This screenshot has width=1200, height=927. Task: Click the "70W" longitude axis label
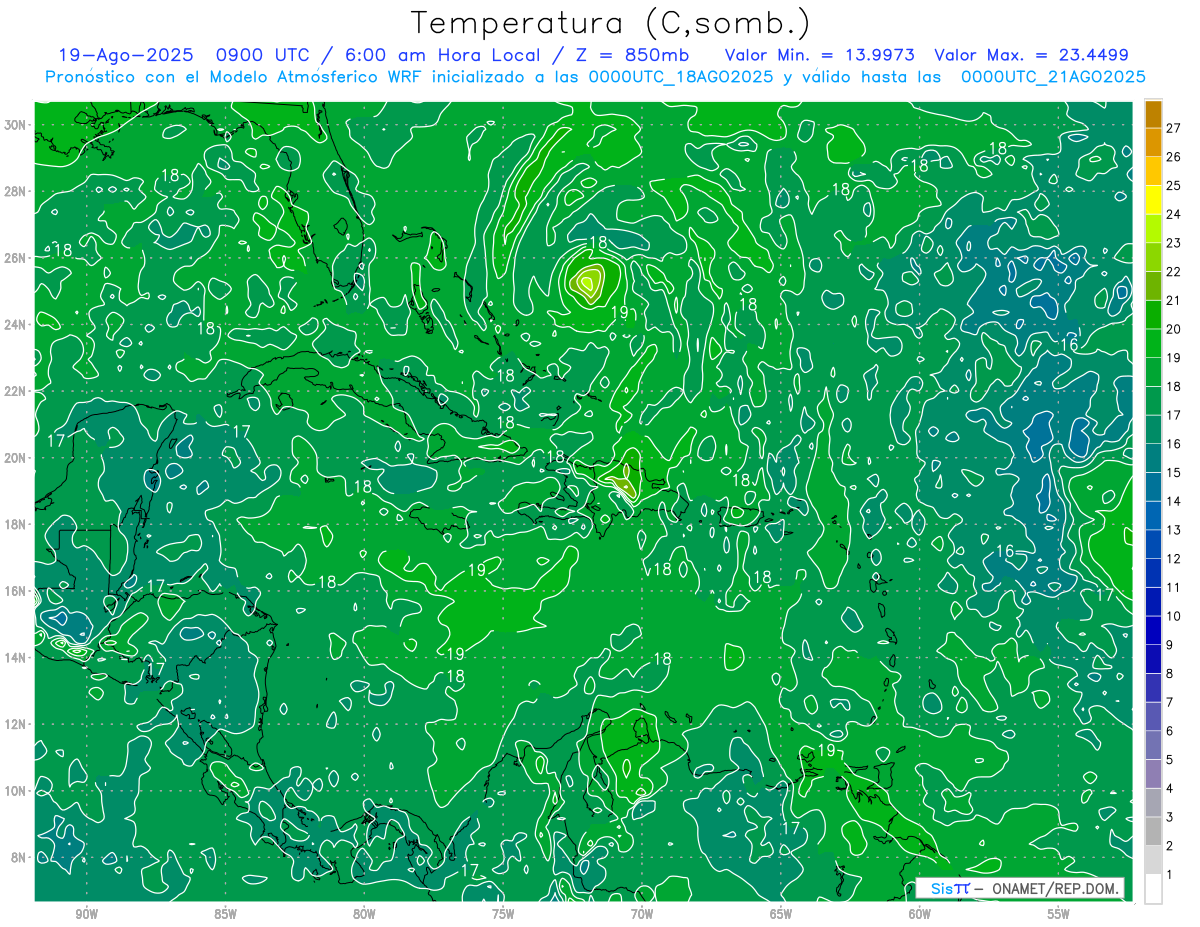(642, 914)
